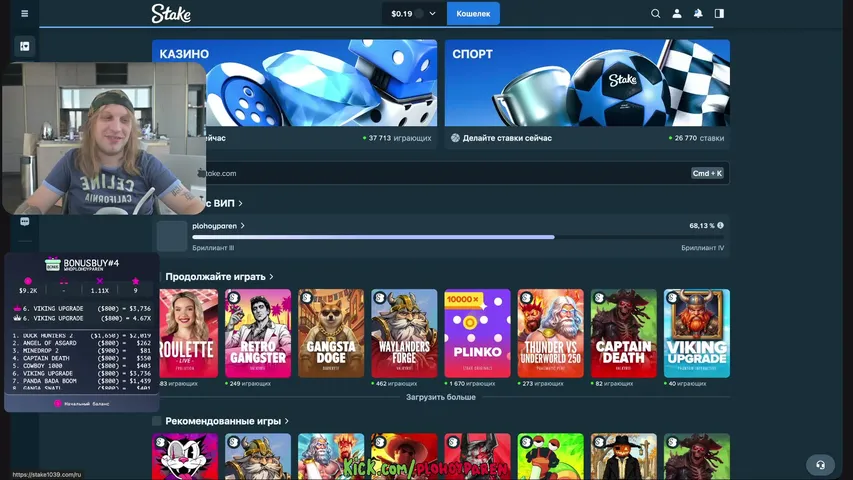Screen dimensions: 853x480
Task: Launch Retro Gangster game
Action: pyautogui.click(x=258, y=333)
